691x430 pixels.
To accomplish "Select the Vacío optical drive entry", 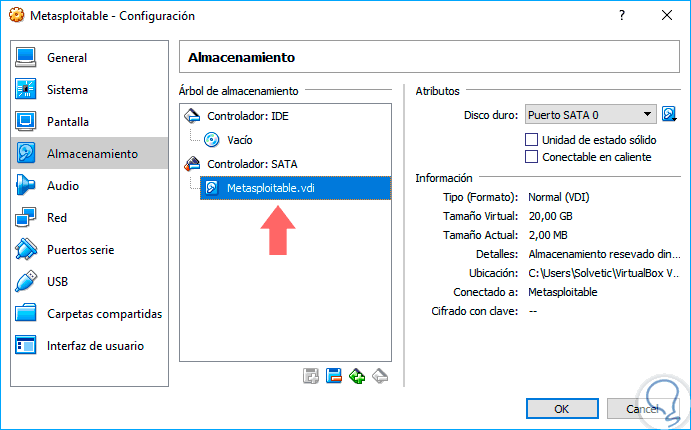I will point(240,140).
